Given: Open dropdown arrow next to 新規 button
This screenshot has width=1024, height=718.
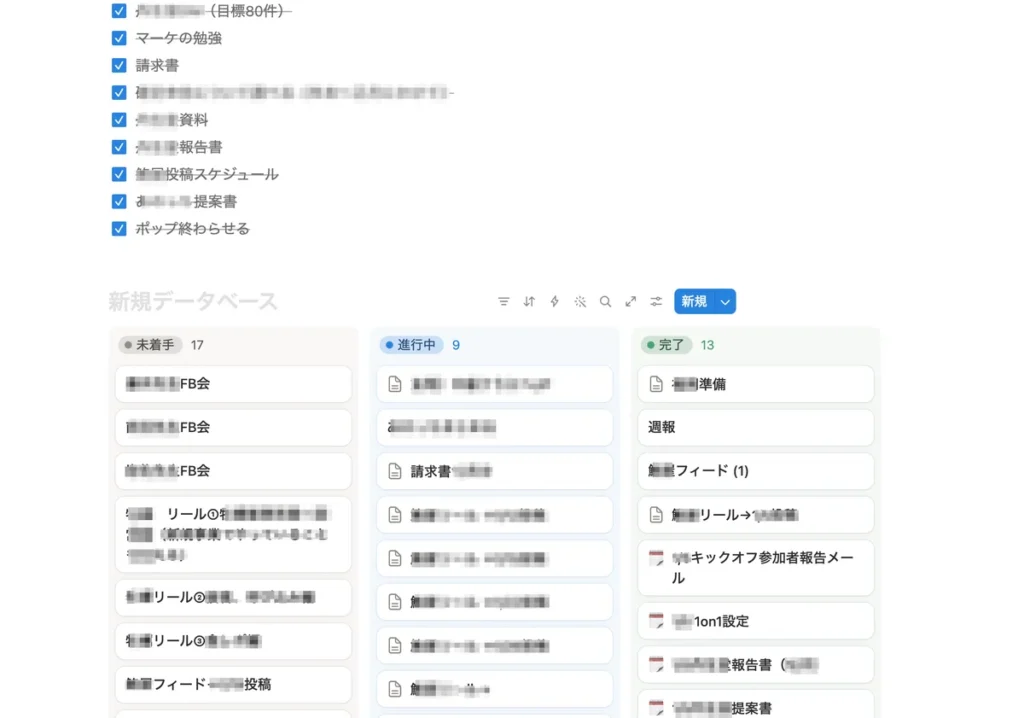Looking at the screenshot, I should coord(725,301).
